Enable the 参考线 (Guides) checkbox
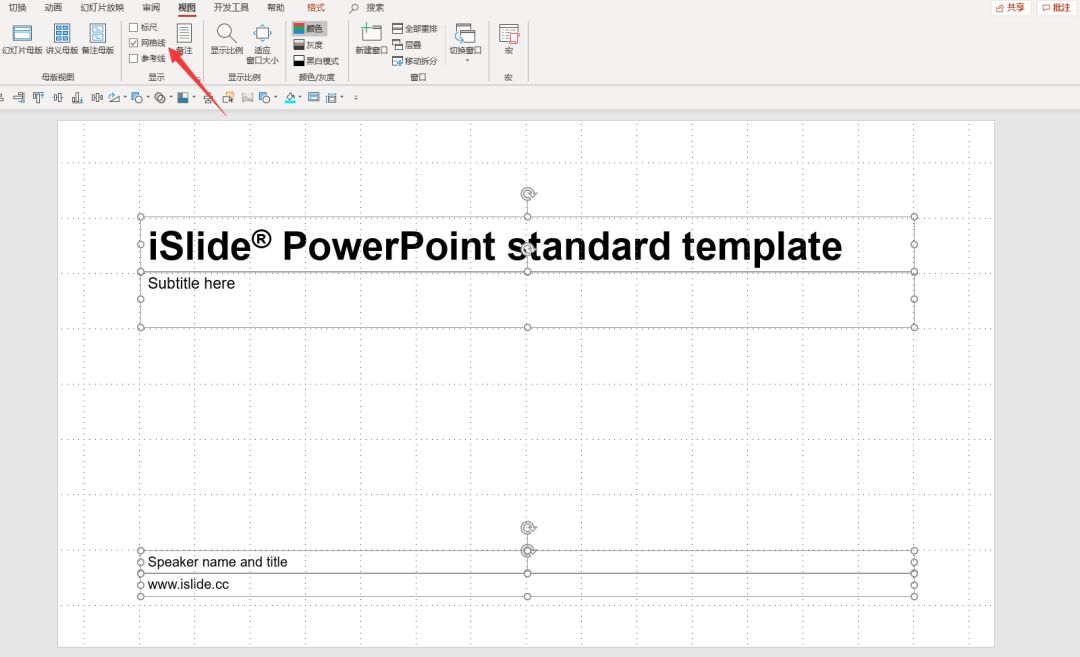 (x=134, y=59)
